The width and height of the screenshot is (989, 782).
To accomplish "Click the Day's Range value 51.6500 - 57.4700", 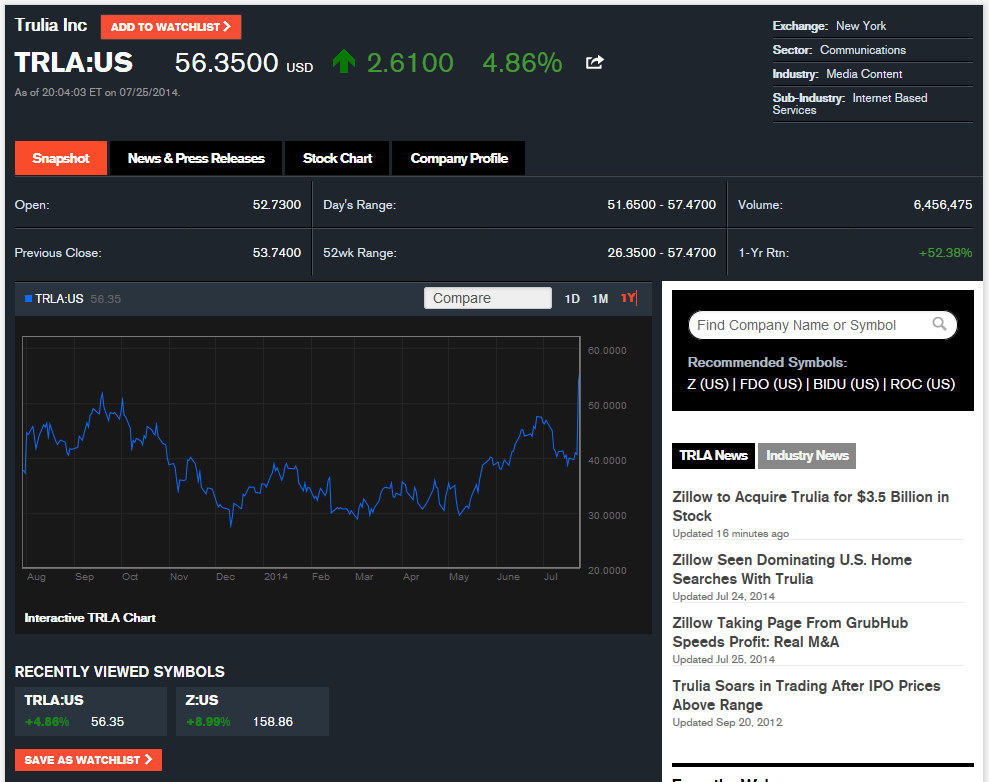I will (x=662, y=205).
